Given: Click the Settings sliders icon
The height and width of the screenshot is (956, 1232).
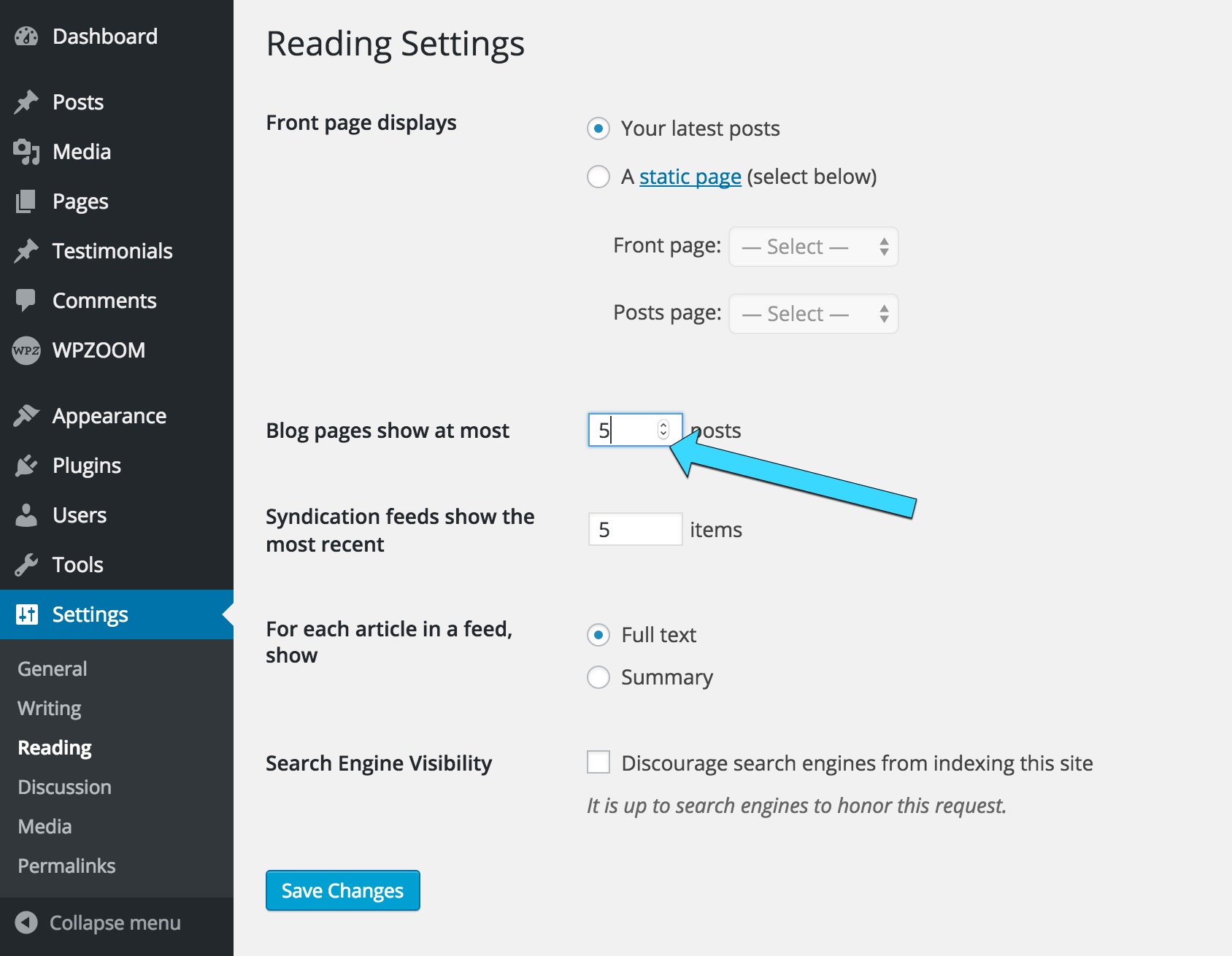Looking at the screenshot, I should click(26, 614).
